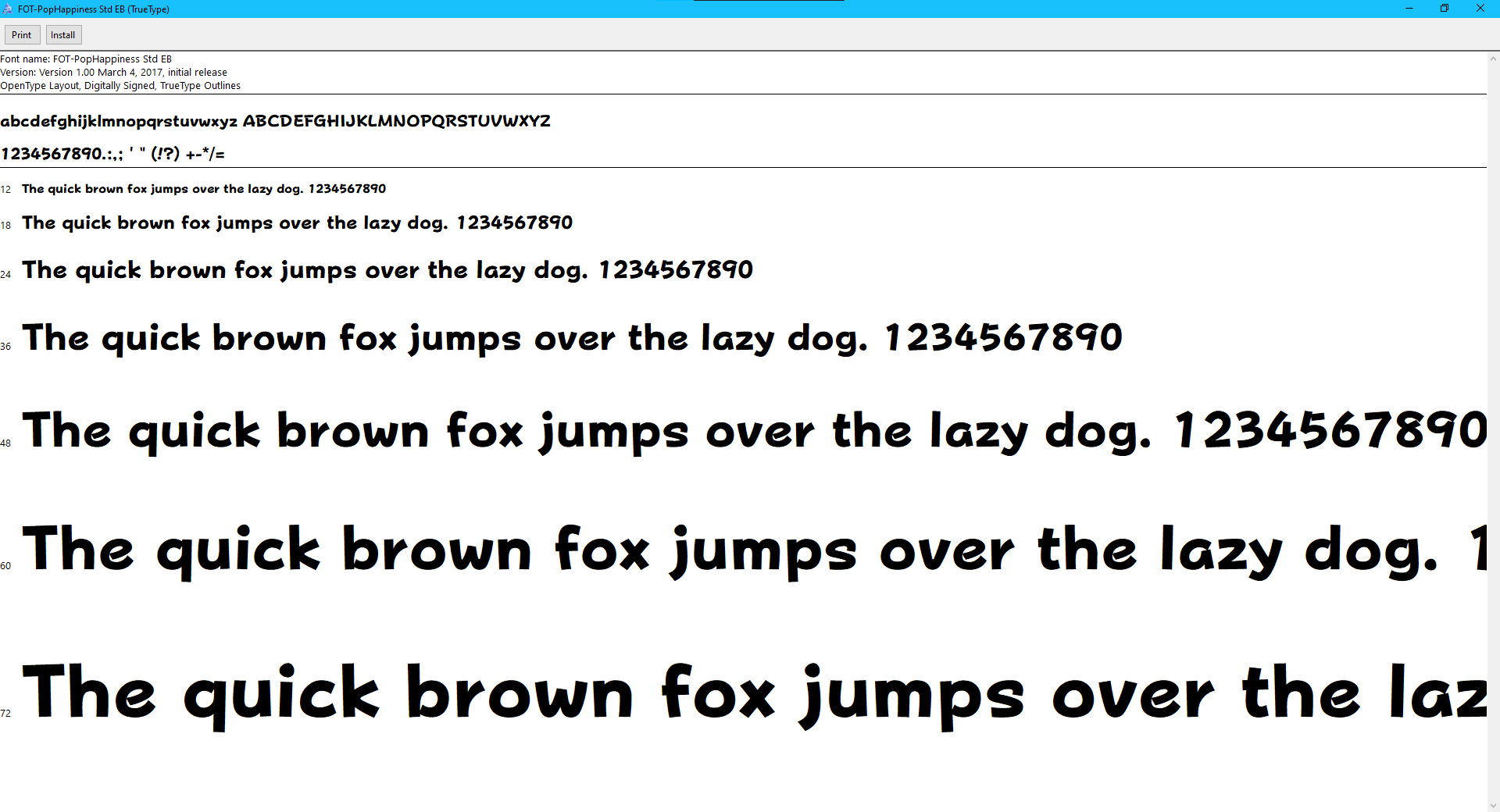This screenshot has width=1500, height=812.
Task: Click the 18pt quick brown fox sample
Action: 297,223
